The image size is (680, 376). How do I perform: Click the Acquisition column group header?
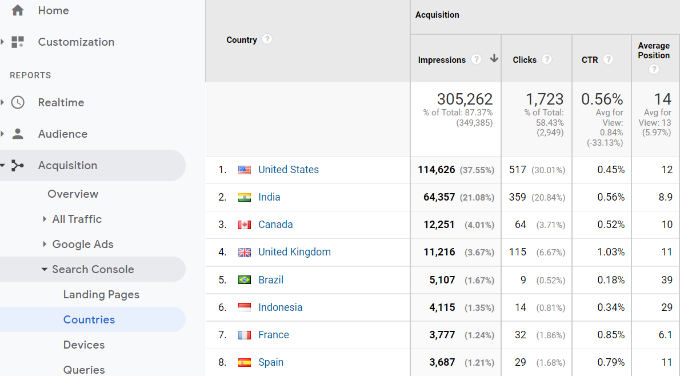[437, 15]
